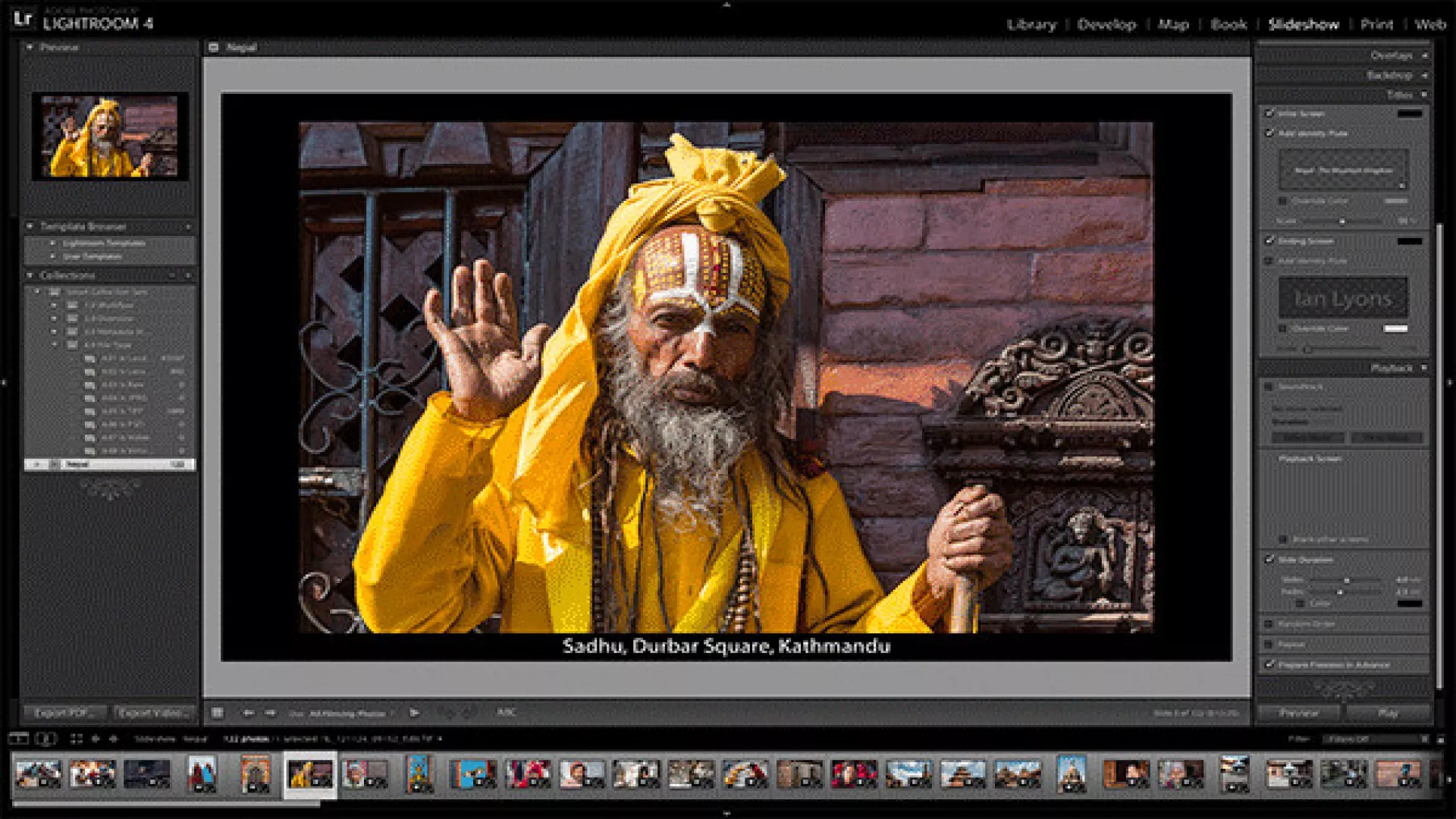1456x819 pixels.
Task: Toggle the Intro Screen checkbox
Action: click(1269, 113)
